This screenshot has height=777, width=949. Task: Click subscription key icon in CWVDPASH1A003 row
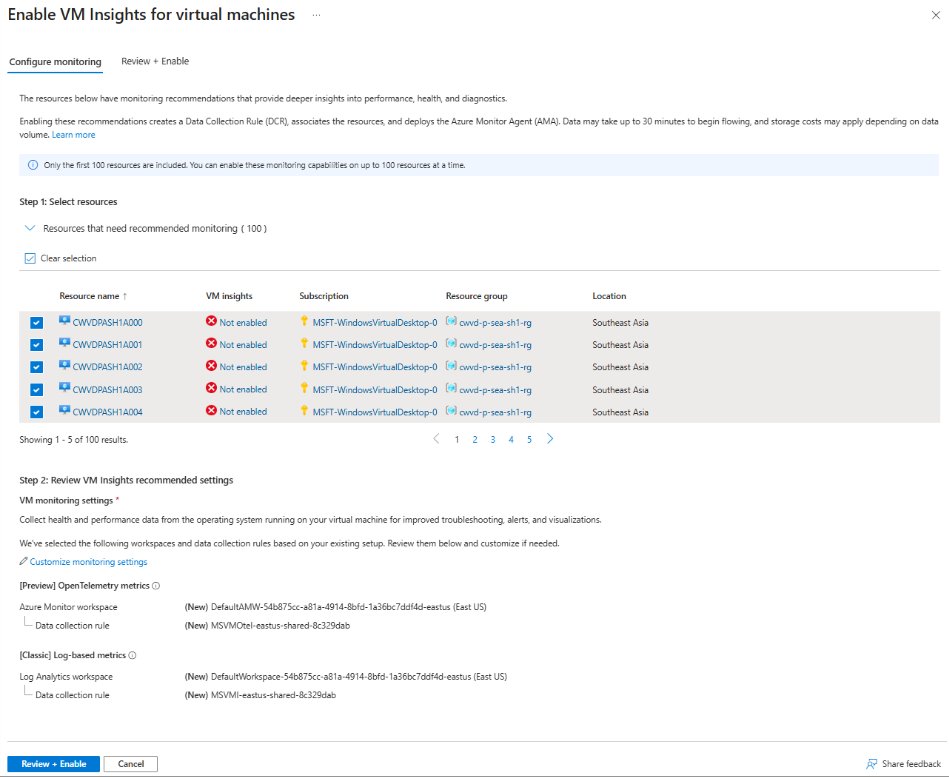click(x=304, y=388)
